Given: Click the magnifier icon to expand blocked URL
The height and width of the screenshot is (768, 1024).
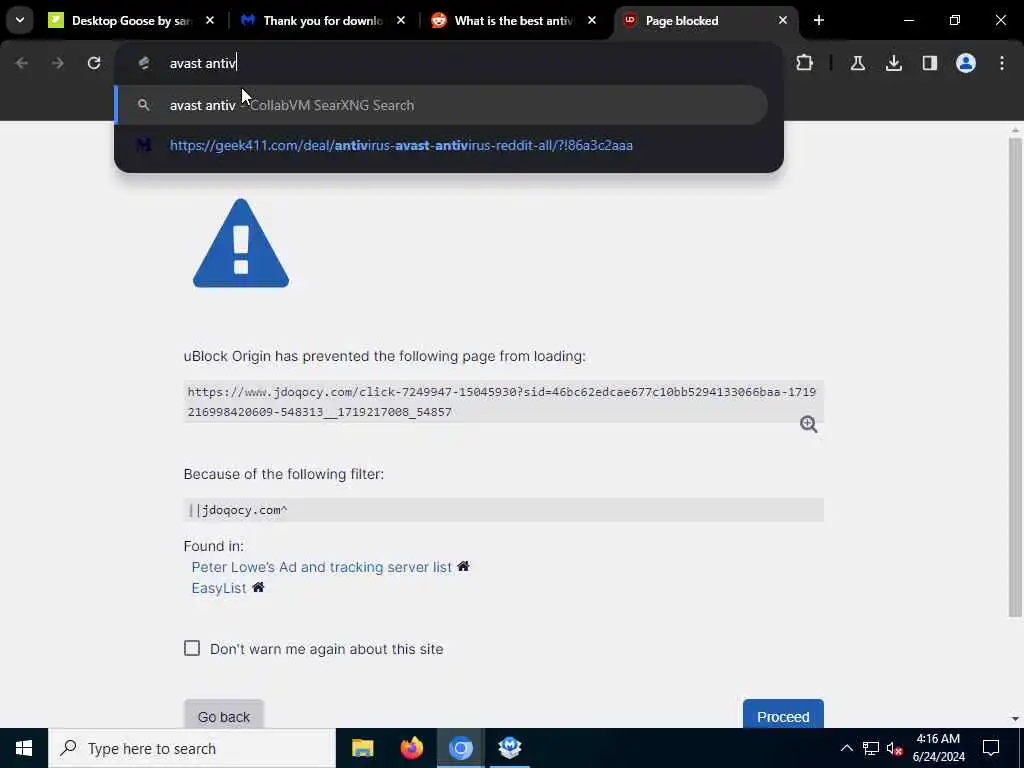Looking at the screenshot, I should 808,424.
